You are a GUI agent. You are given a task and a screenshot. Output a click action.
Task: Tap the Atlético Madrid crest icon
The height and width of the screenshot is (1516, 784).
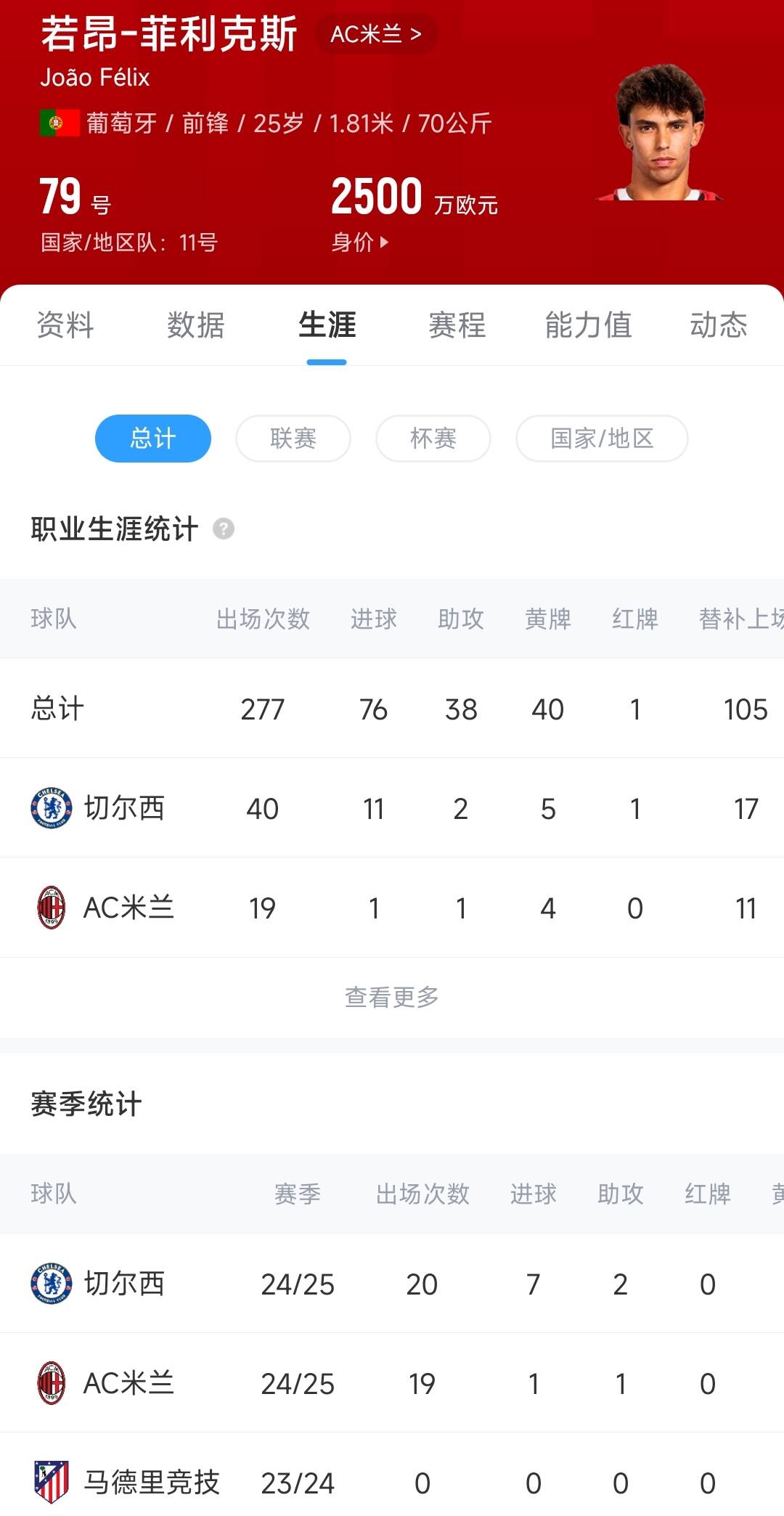pyautogui.click(x=52, y=1482)
